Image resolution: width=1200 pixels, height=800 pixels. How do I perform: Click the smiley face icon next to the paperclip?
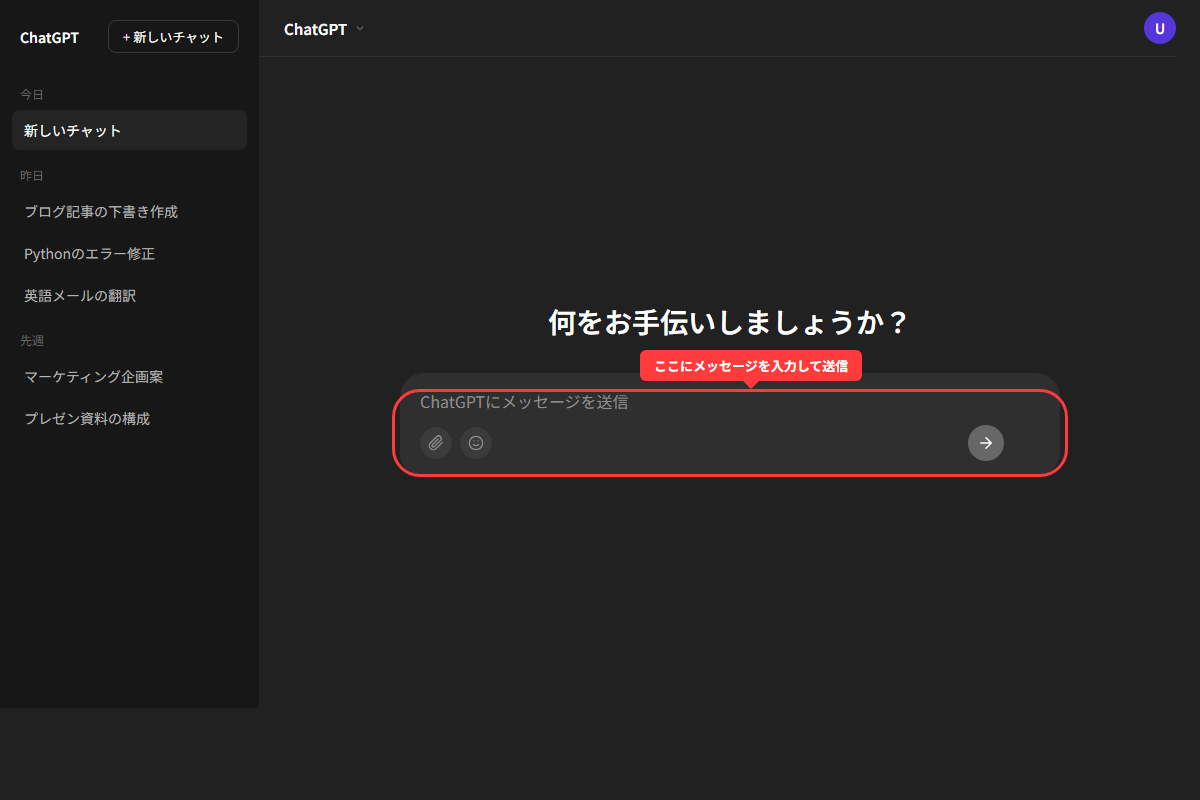[476, 443]
